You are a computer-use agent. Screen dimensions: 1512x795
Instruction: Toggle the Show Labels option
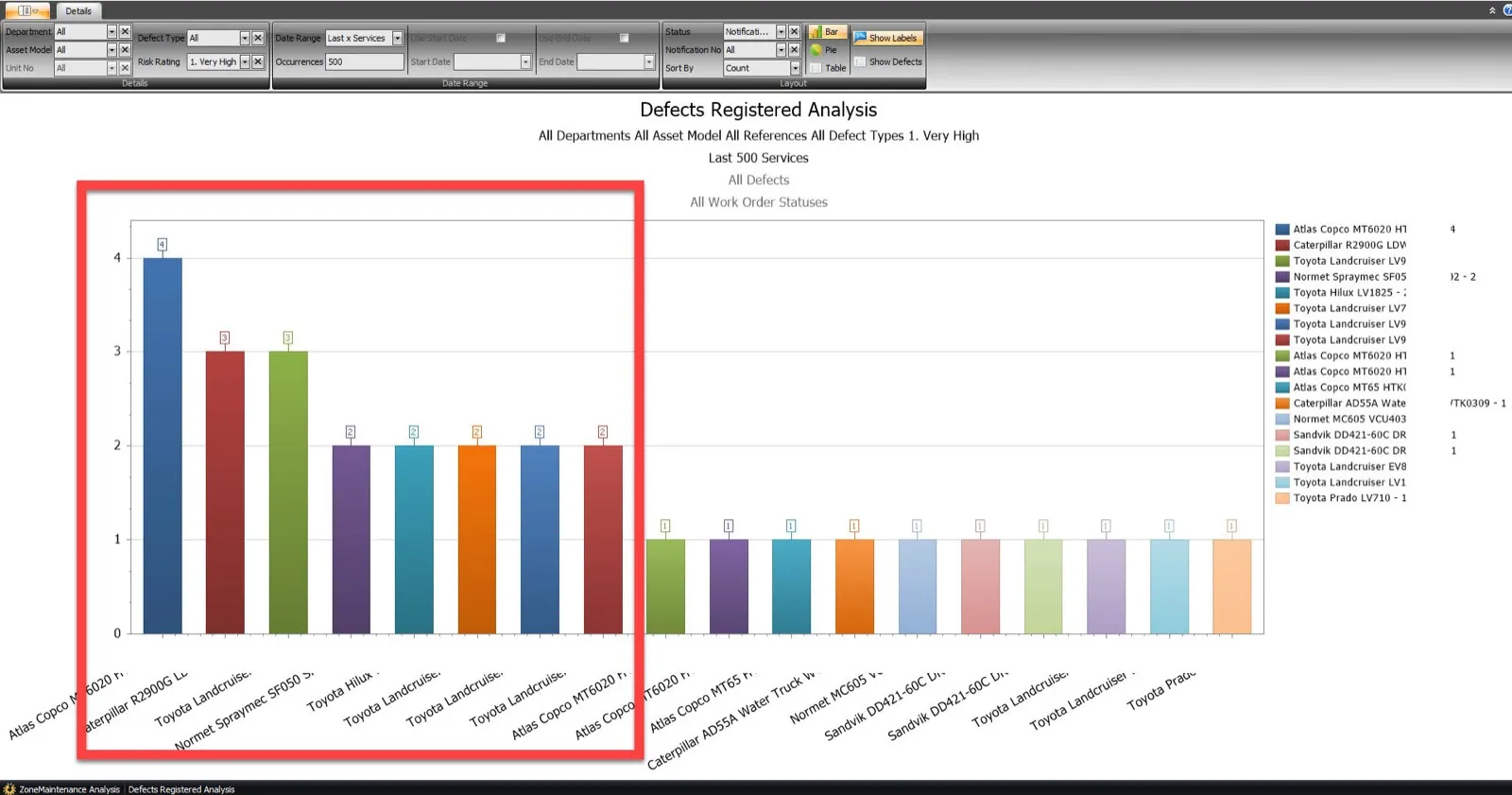(x=886, y=38)
